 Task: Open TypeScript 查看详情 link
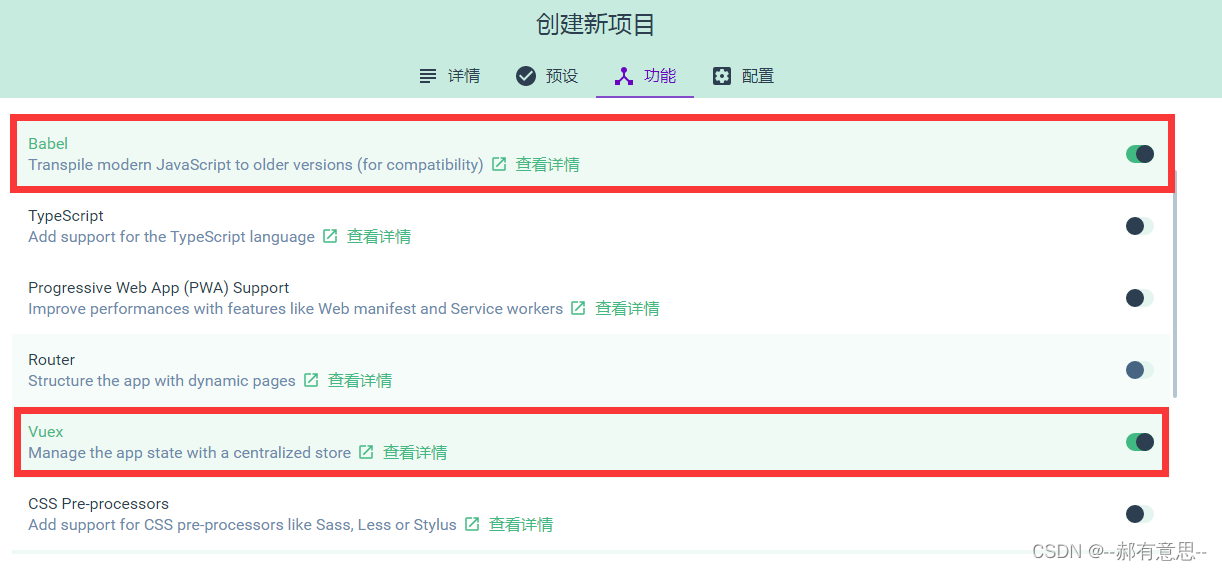point(379,237)
